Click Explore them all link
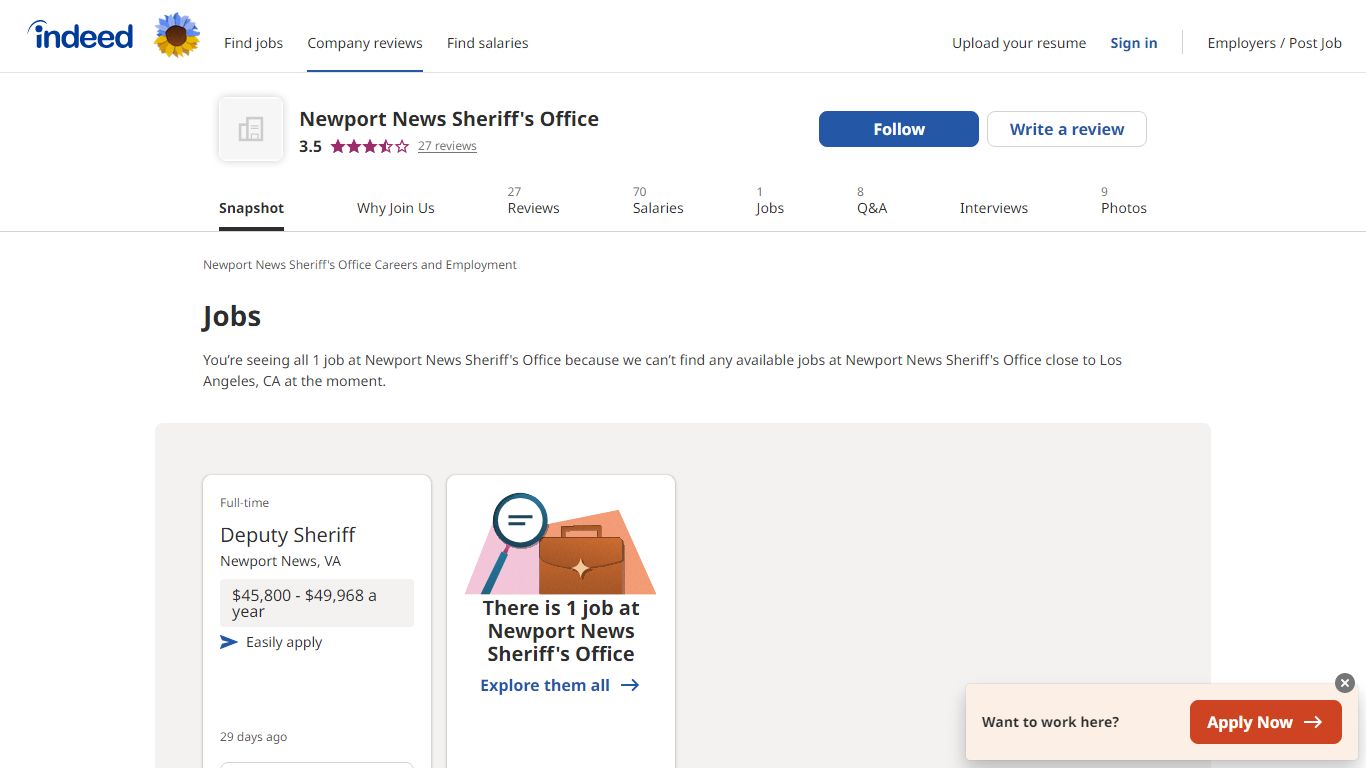Image resolution: width=1366 pixels, height=768 pixels. click(x=560, y=685)
